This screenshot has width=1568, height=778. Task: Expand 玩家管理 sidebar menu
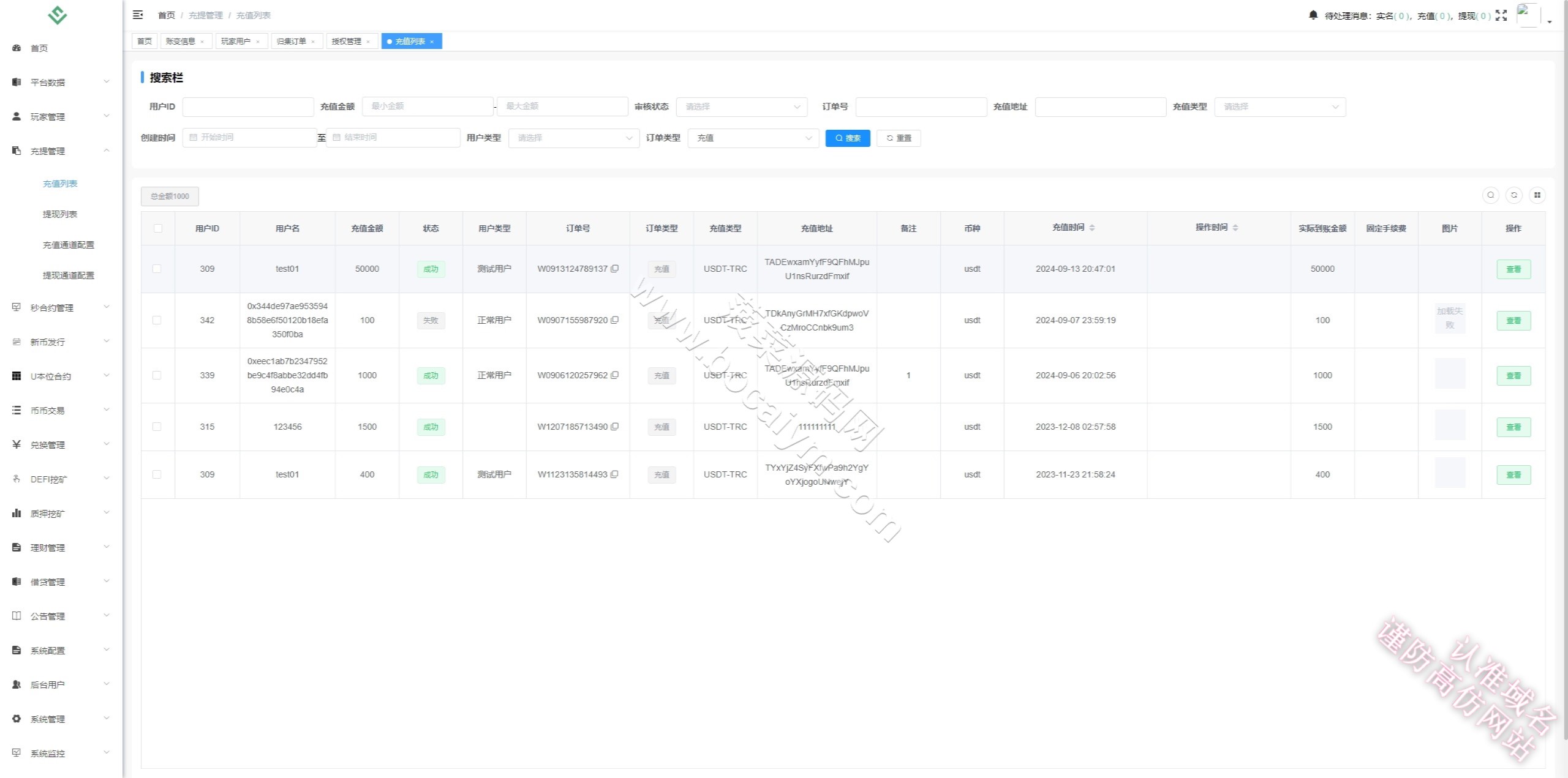(61, 116)
